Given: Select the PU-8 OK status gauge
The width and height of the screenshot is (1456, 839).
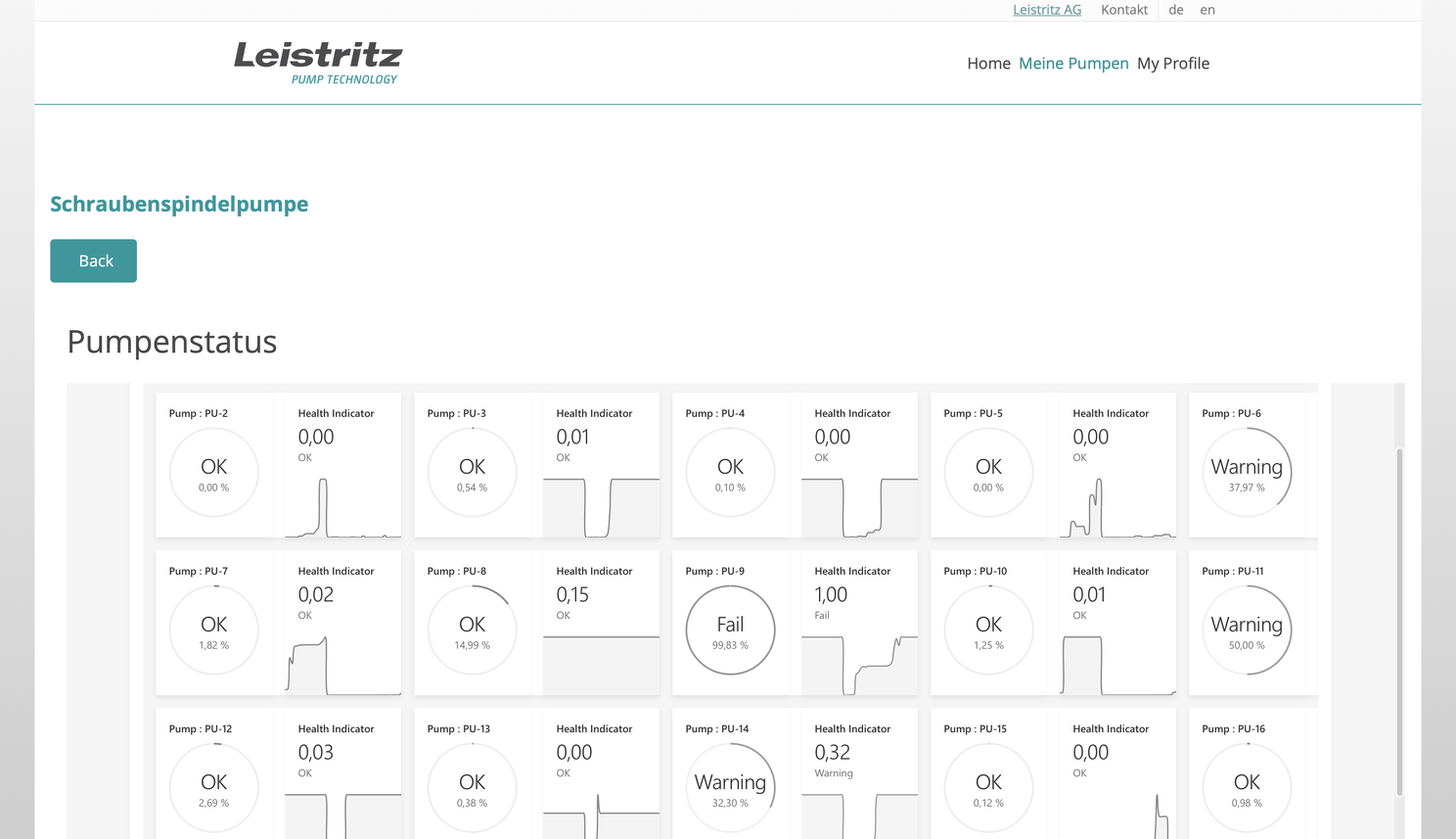Looking at the screenshot, I should coord(473,629).
